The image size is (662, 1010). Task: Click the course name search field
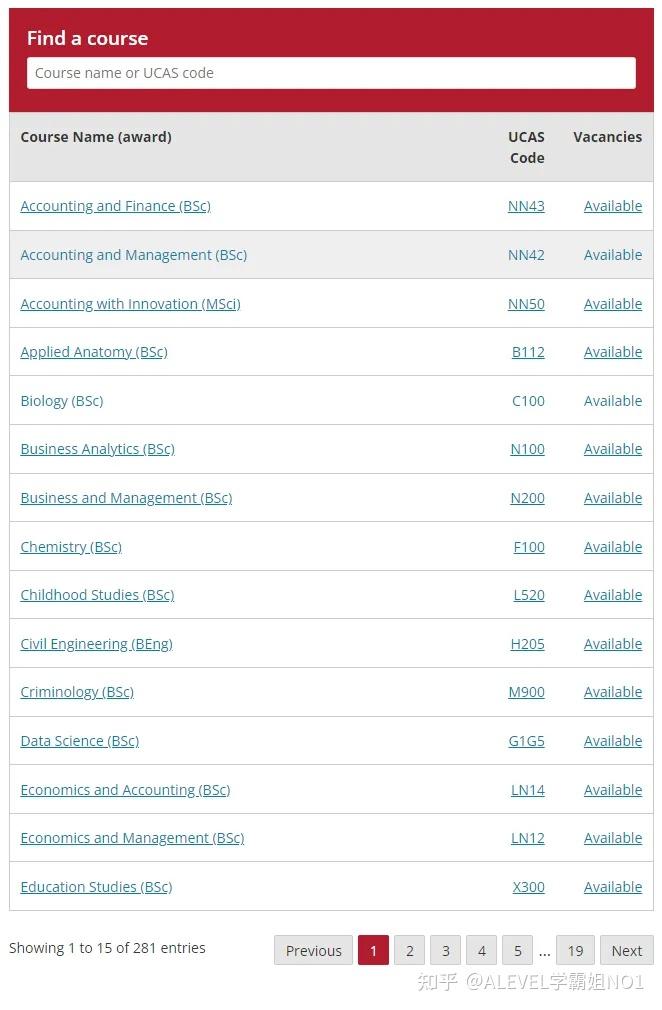click(330, 73)
